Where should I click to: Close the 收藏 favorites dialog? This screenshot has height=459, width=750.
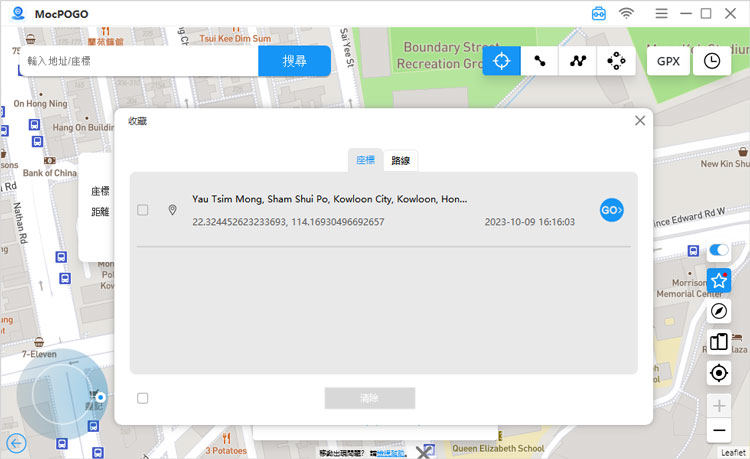tap(640, 120)
